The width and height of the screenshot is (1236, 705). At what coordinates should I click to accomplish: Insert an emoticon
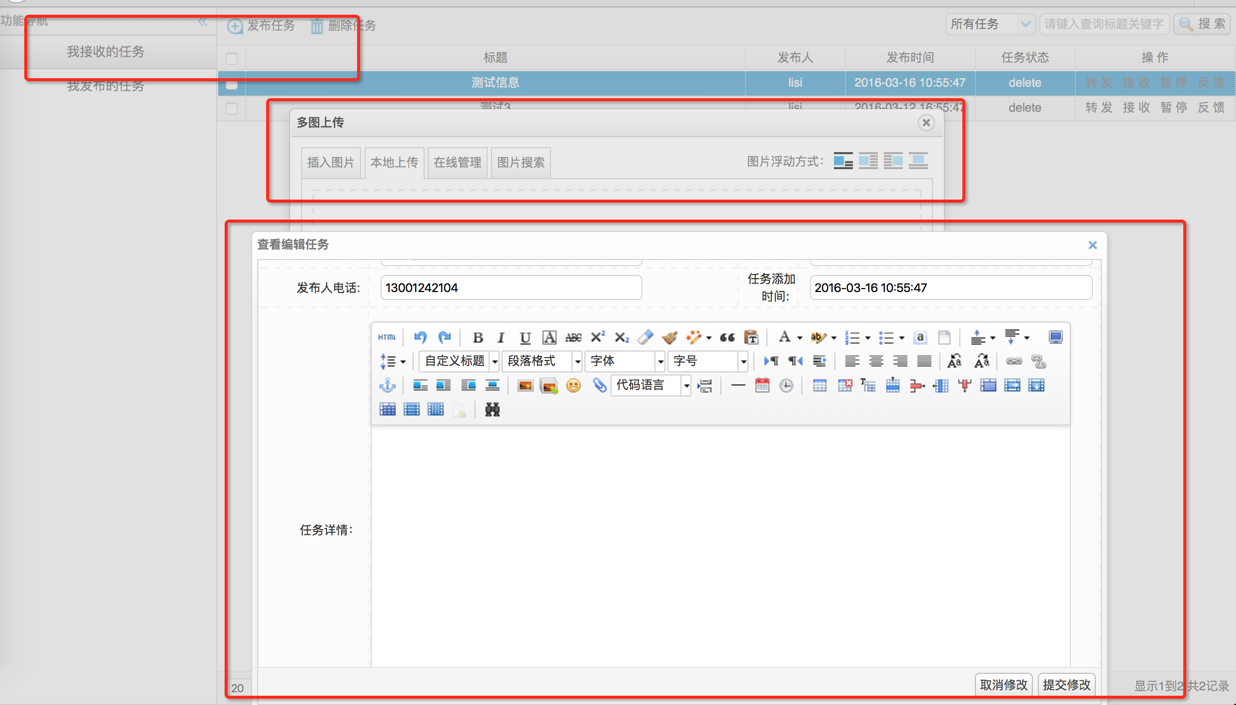[573, 386]
